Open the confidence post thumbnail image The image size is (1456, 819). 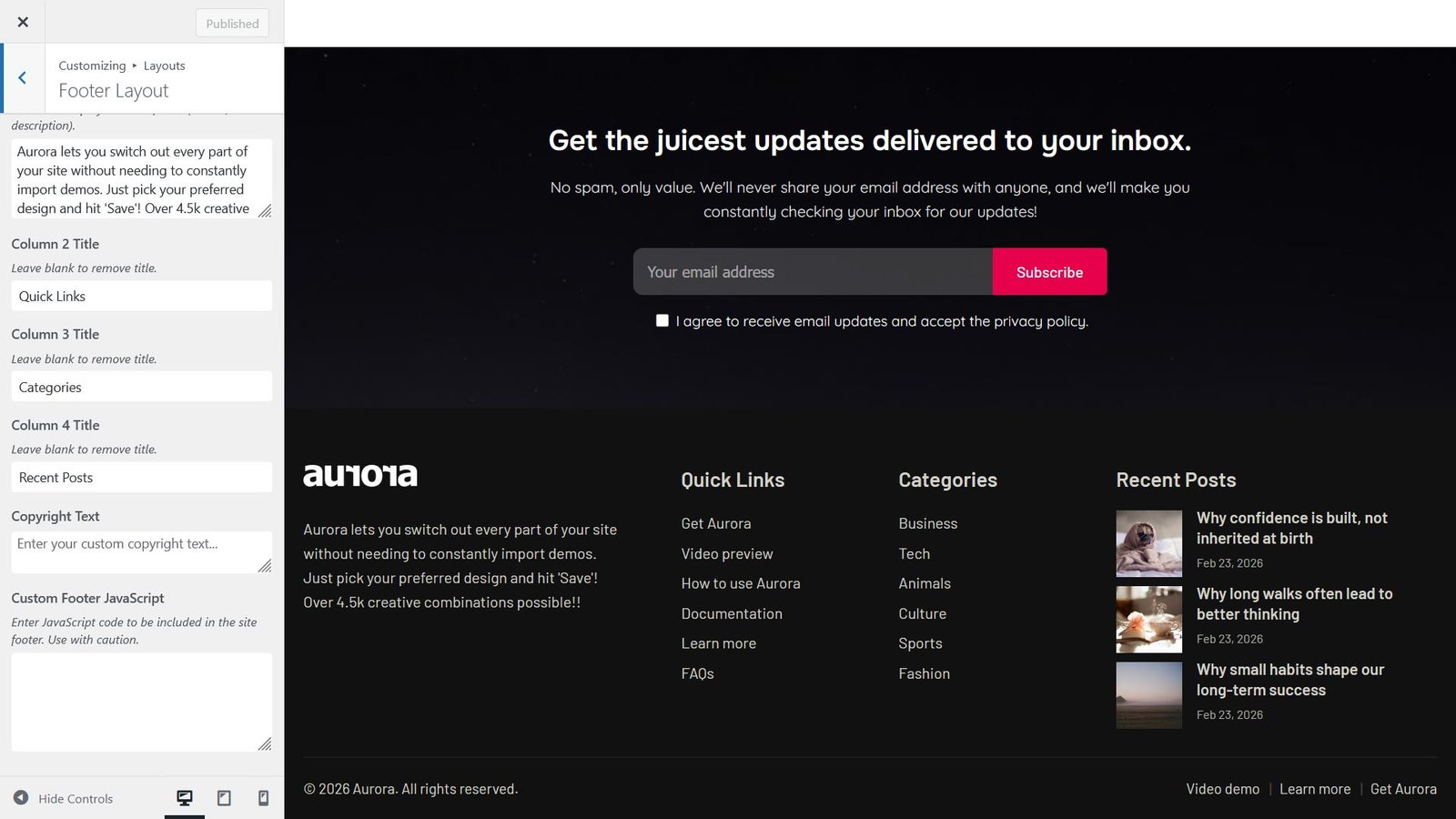pos(1148,543)
